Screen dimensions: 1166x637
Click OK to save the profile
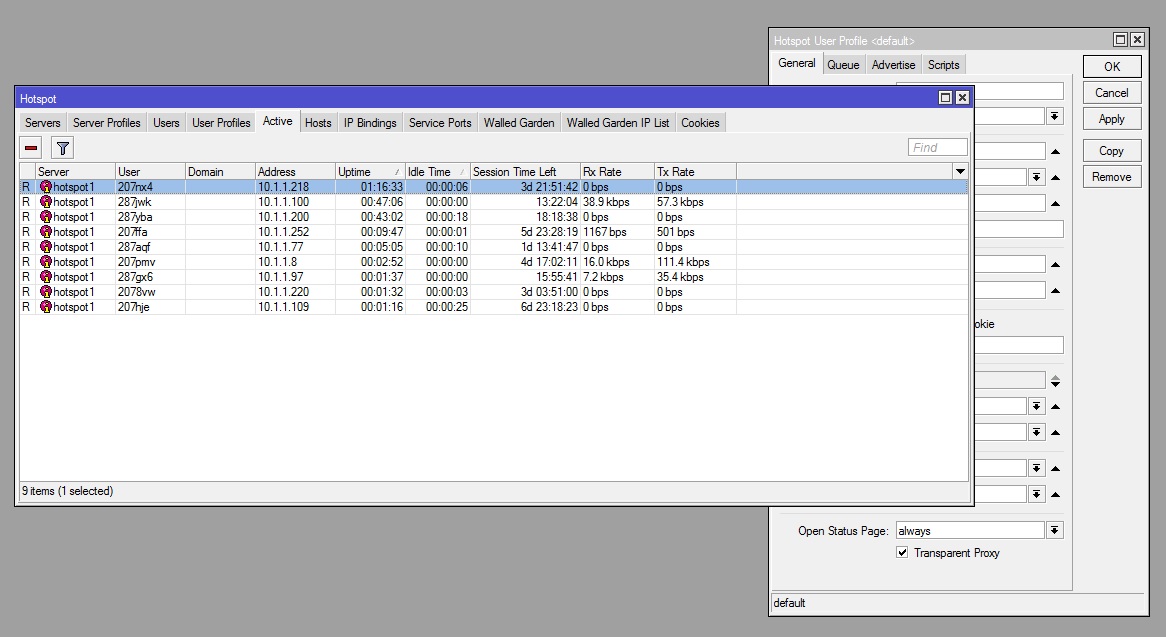pyautogui.click(x=1111, y=66)
